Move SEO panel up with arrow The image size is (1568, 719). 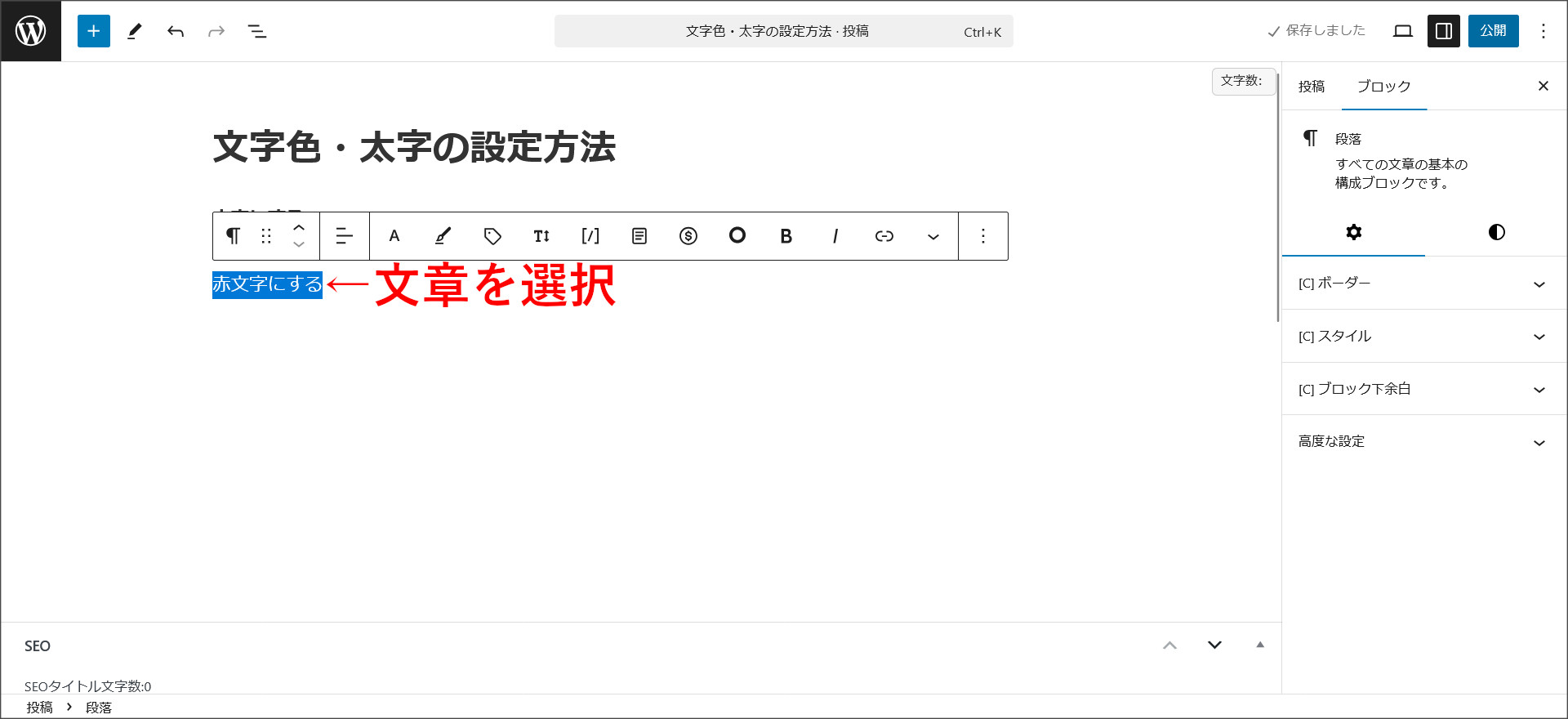point(1169,645)
